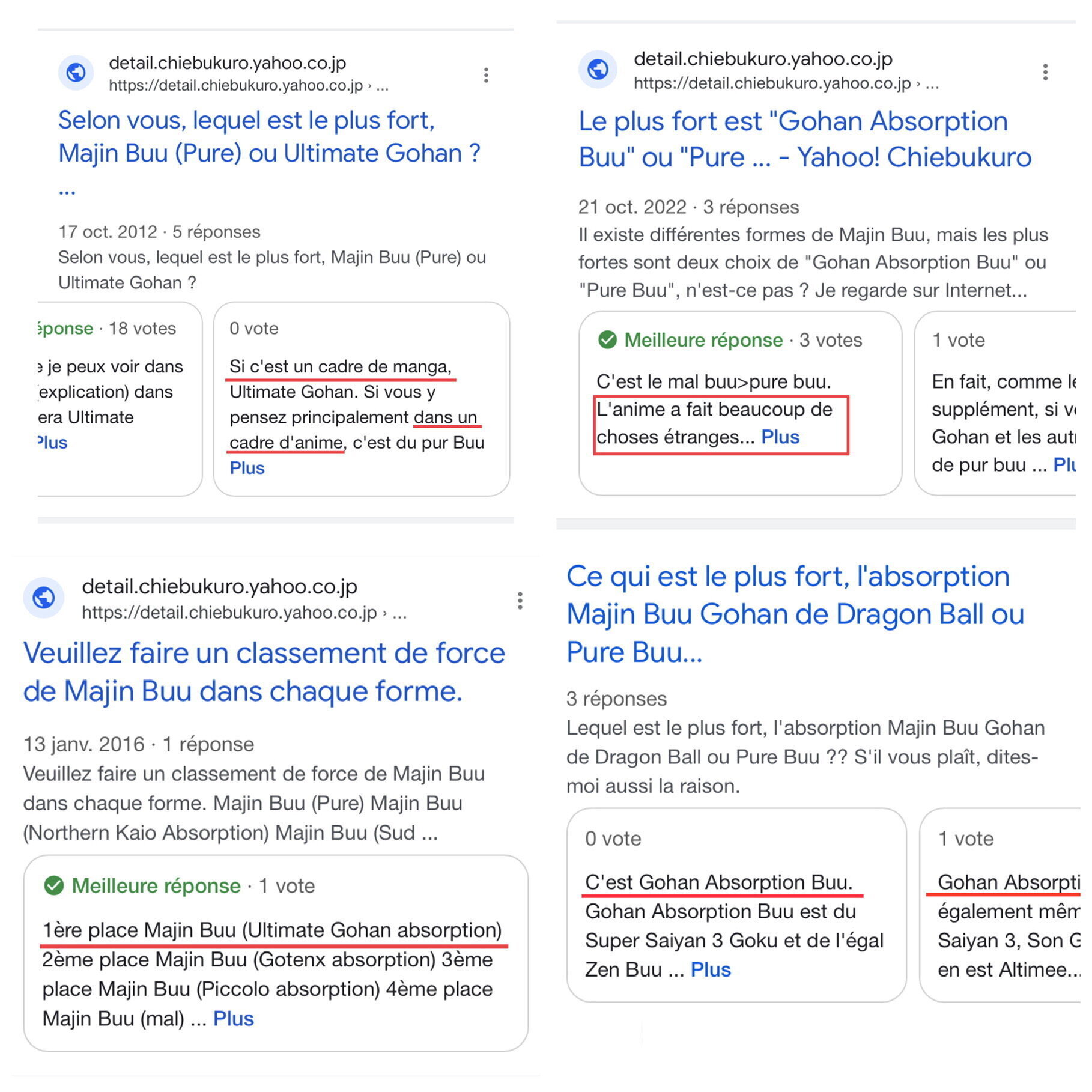Click the "0 vote" label above "C'est Gohan Absorption Buu."
This screenshot has width=1092, height=1092.
(x=613, y=839)
